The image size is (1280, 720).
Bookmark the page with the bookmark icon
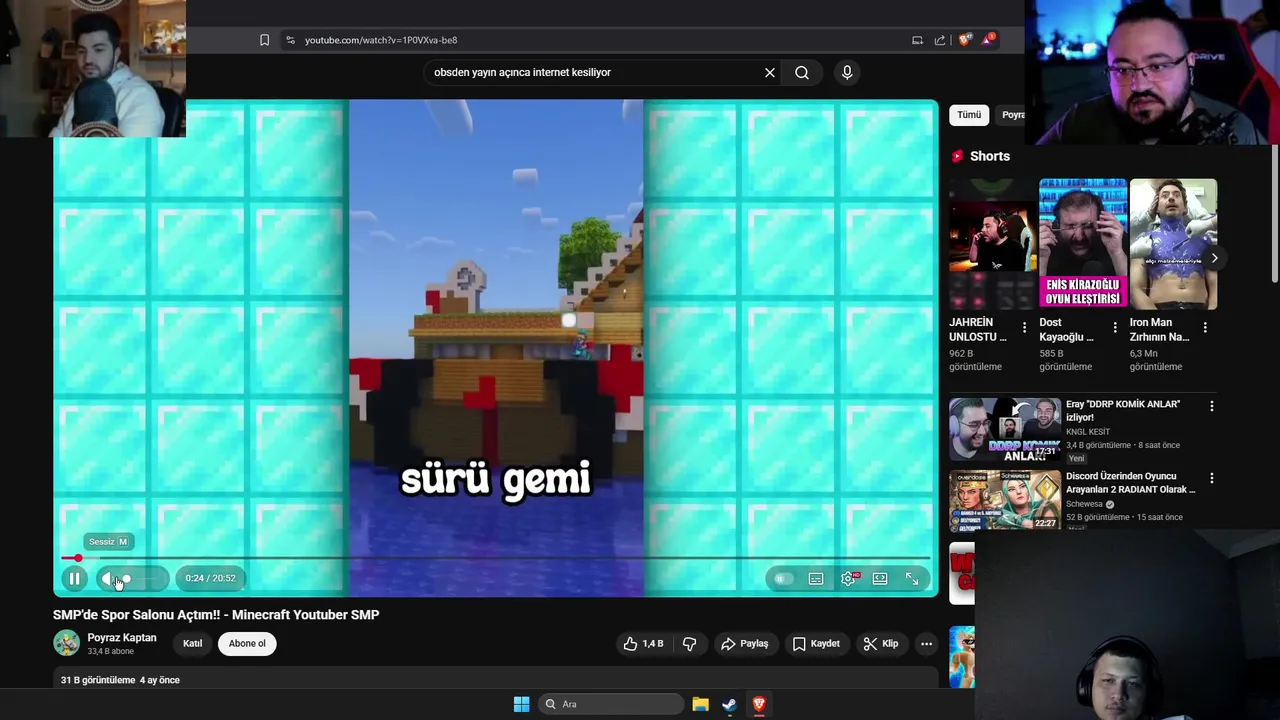coord(264,40)
